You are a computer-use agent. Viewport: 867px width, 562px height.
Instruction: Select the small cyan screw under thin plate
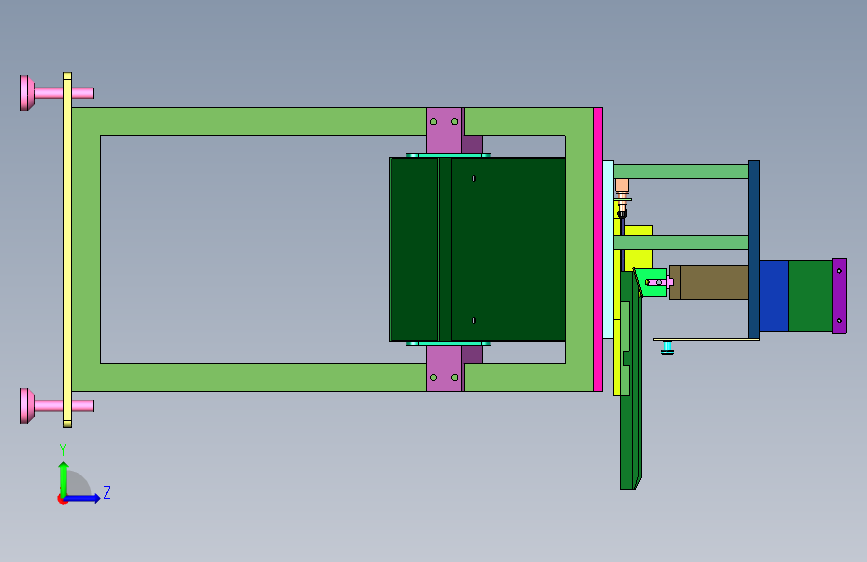(x=667, y=348)
